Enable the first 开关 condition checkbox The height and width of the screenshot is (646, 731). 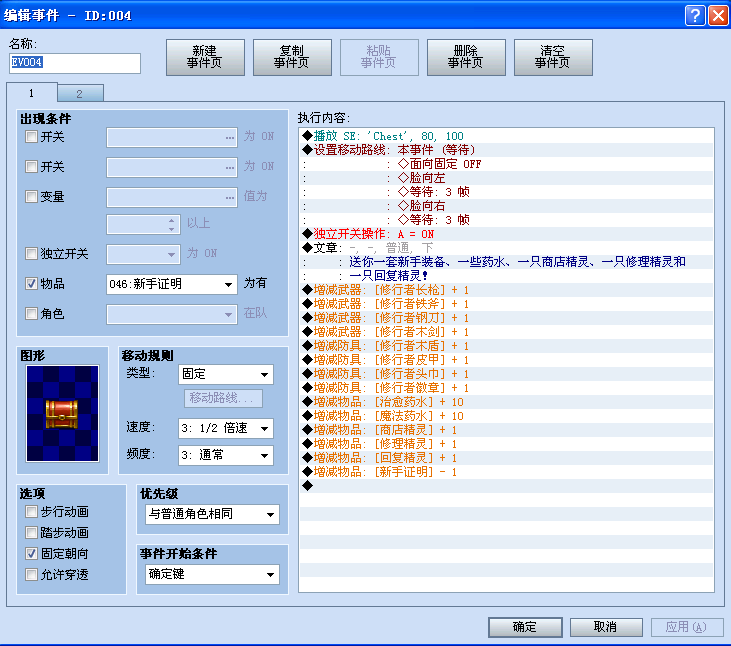pyautogui.click(x=31, y=137)
